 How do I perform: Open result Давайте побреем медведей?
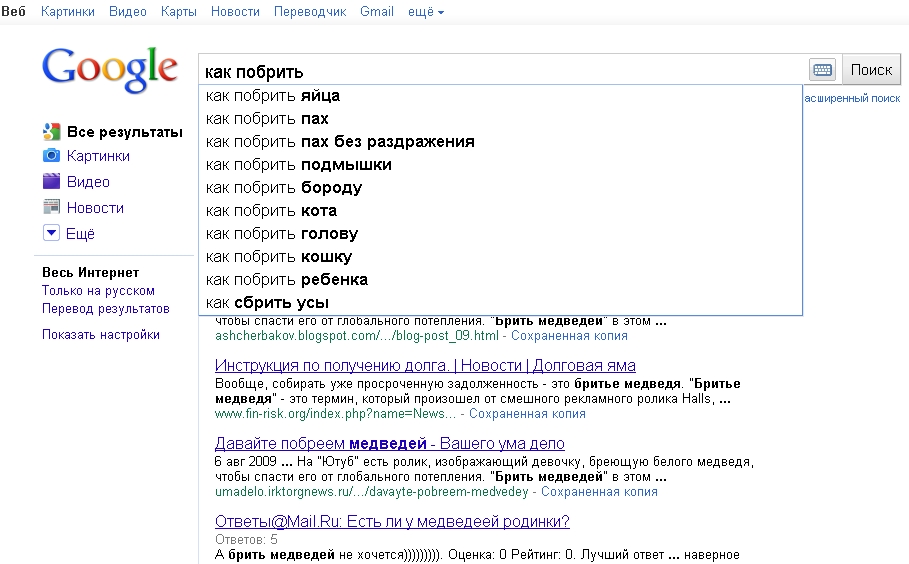389,443
